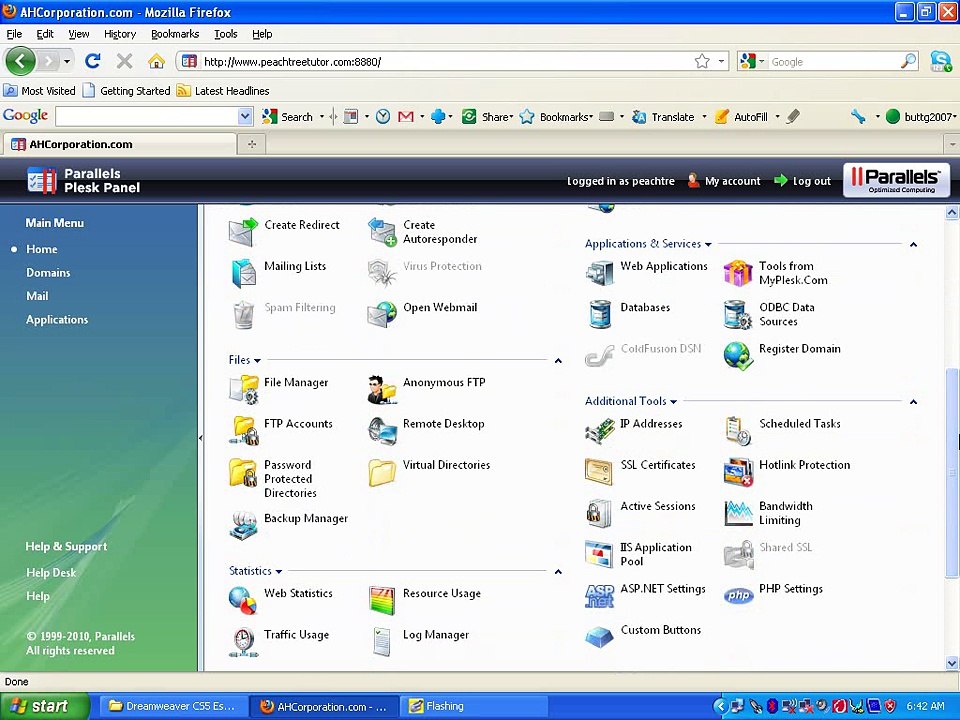
Task: Open the History menu
Action: click(x=119, y=34)
